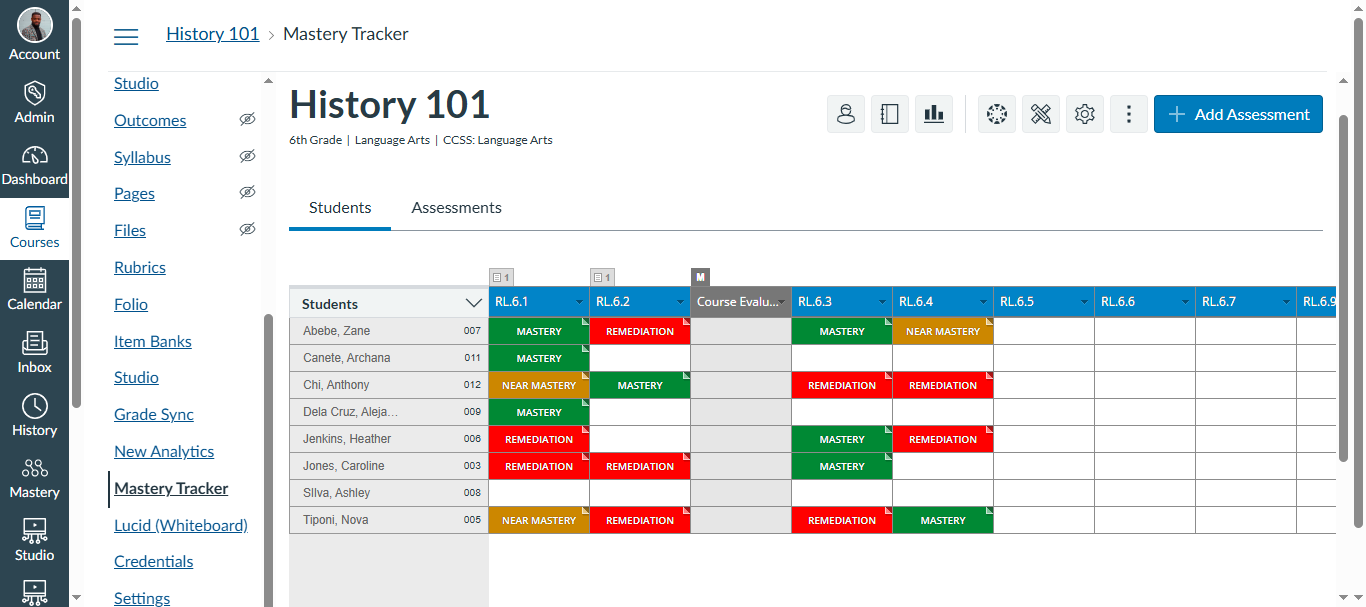Click the Add Assessment button

[1238, 113]
